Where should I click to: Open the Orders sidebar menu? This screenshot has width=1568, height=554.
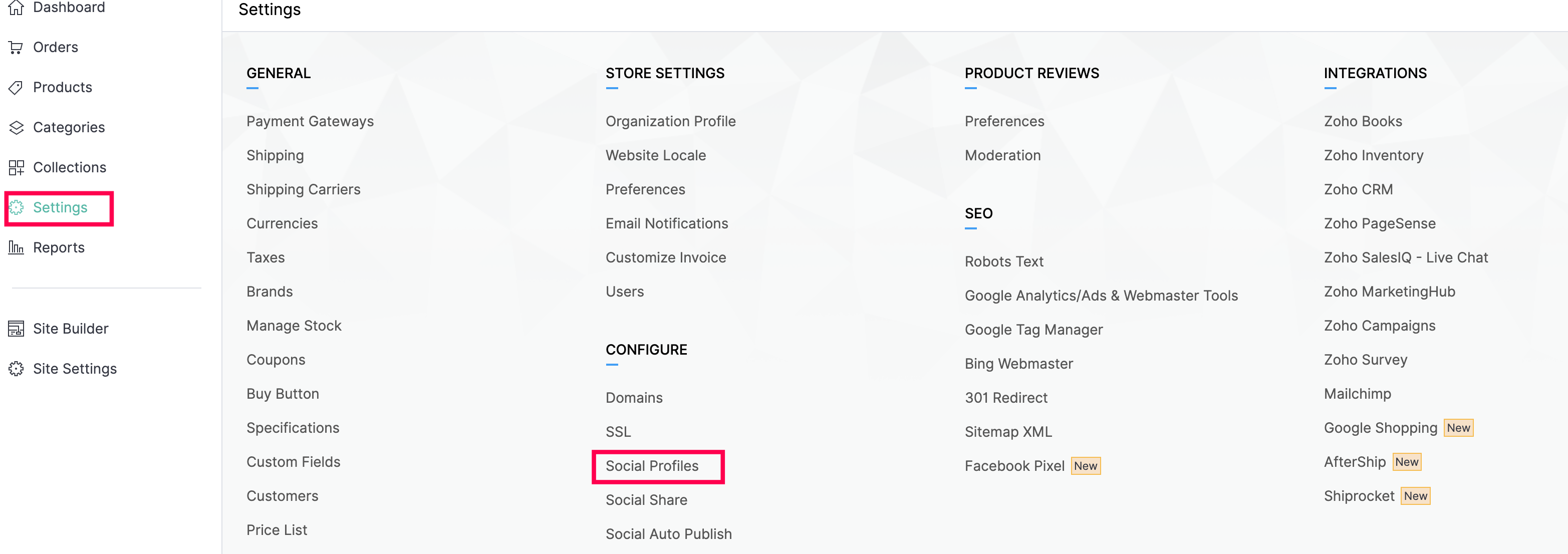pos(56,48)
